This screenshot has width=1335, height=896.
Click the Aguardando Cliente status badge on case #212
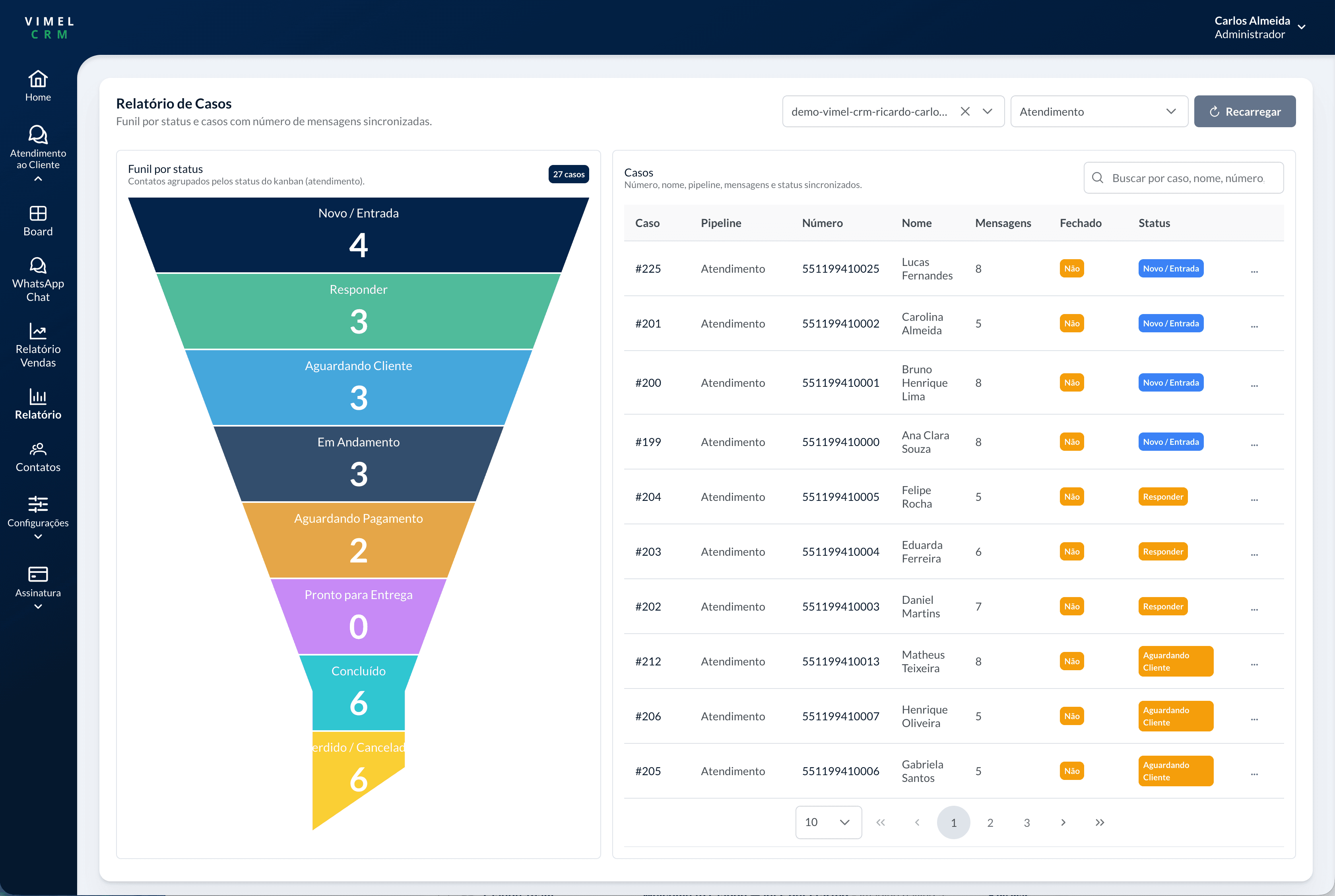point(1175,661)
